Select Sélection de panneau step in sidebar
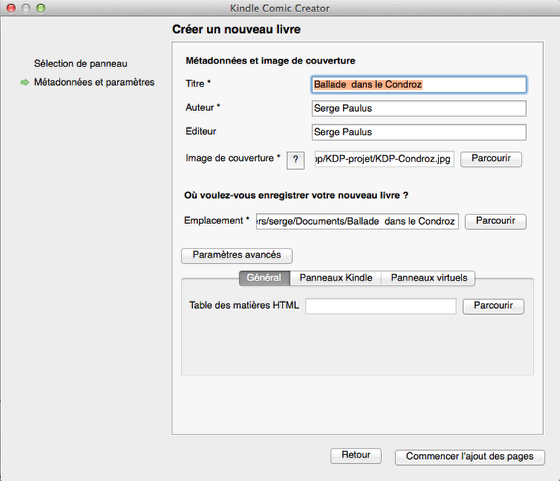This screenshot has height=481, width=560. click(x=81, y=64)
